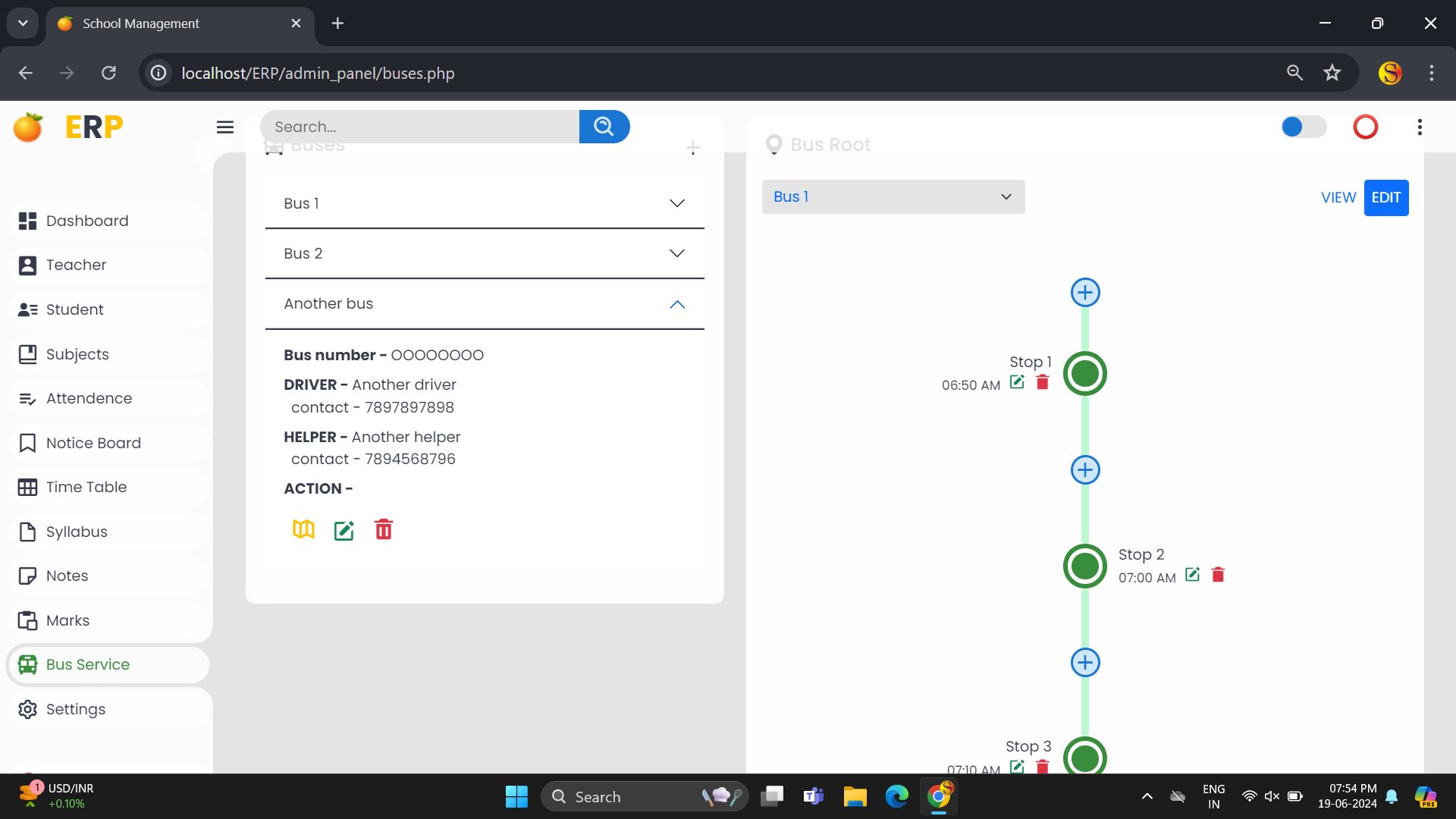The image size is (1456, 819).
Task: Open Time Table from sidebar
Action: pos(86,488)
